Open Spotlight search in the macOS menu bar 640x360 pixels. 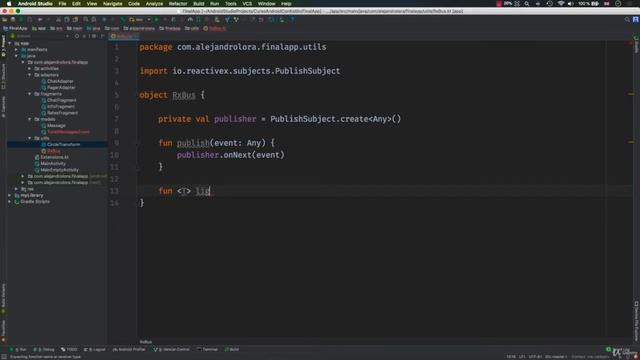527,4
